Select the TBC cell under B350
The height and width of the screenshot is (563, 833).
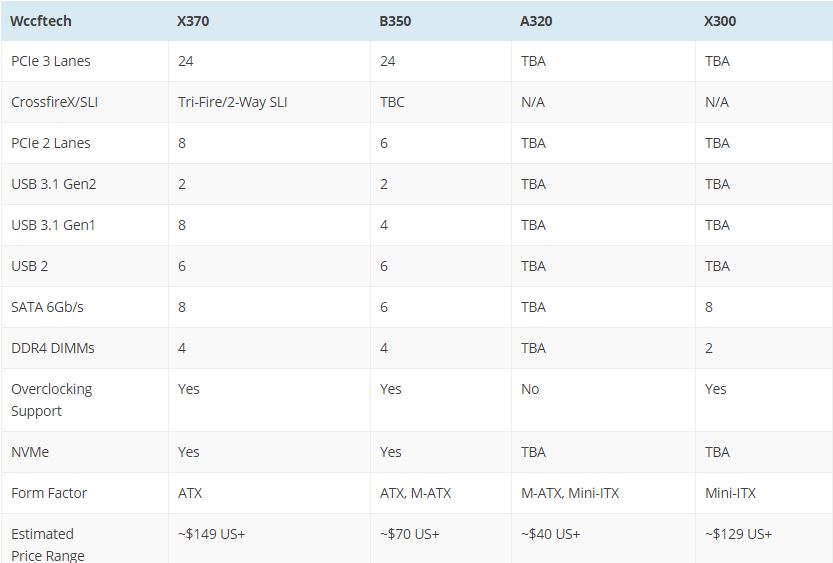[x=392, y=102]
